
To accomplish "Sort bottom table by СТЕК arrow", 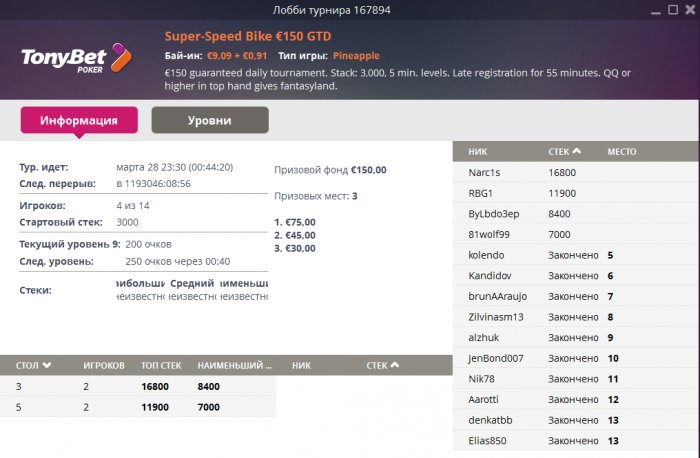I will tap(395, 365).
